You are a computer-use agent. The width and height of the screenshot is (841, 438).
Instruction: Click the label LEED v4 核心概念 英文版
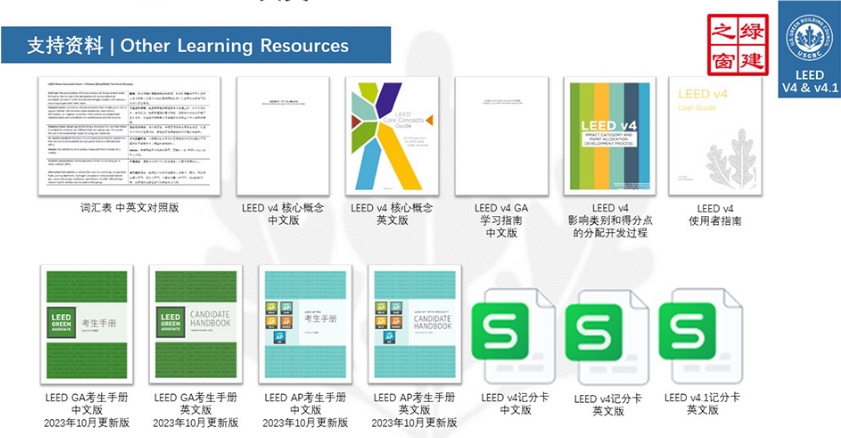pos(392,214)
